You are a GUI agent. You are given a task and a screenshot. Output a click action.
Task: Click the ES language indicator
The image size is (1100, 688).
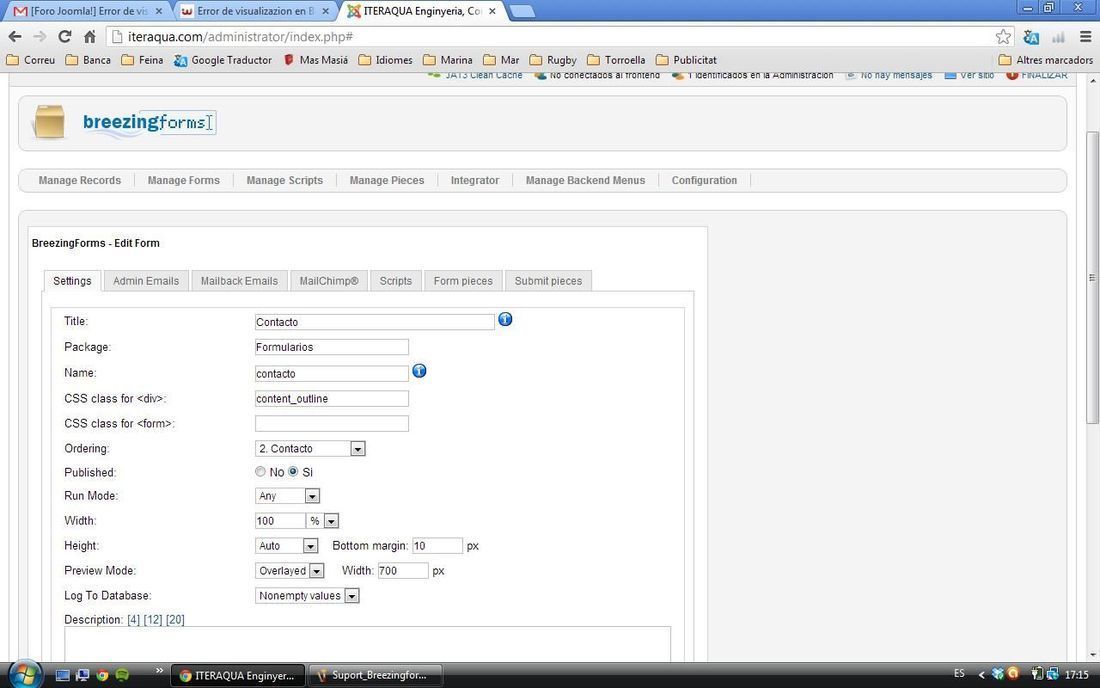(x=959, y=674)
